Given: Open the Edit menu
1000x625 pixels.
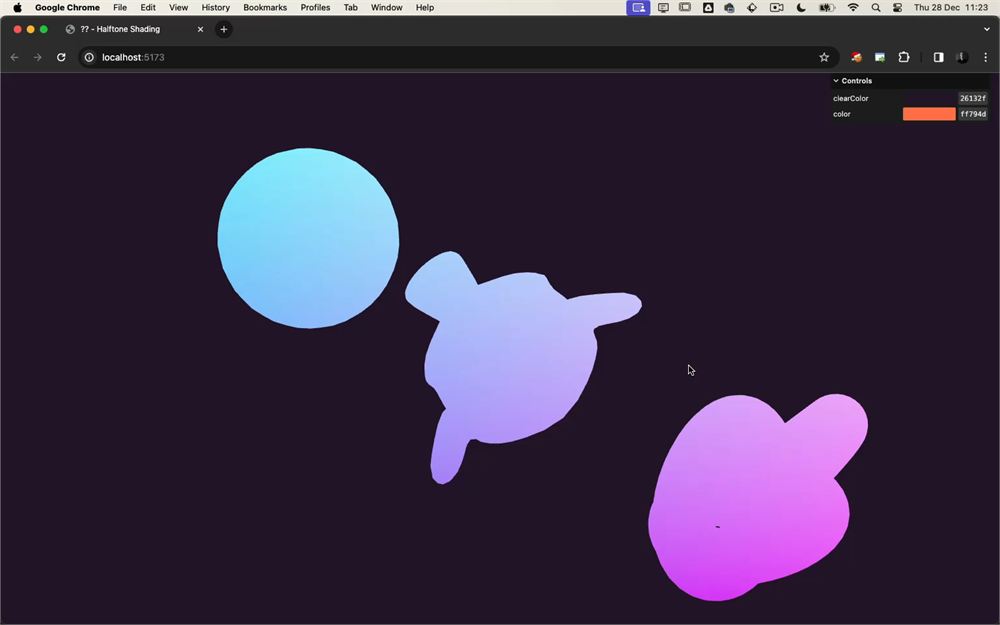Looking at the screenshot, I should click(x=148, y=8).
